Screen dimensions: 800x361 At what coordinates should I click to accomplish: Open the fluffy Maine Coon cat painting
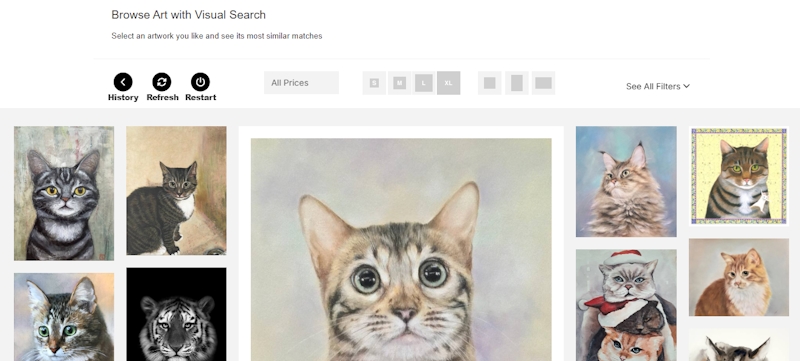626,182
